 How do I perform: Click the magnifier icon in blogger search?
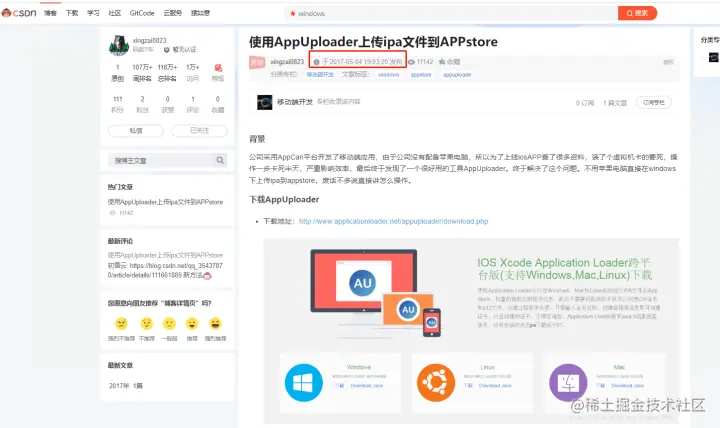point(220,160)
